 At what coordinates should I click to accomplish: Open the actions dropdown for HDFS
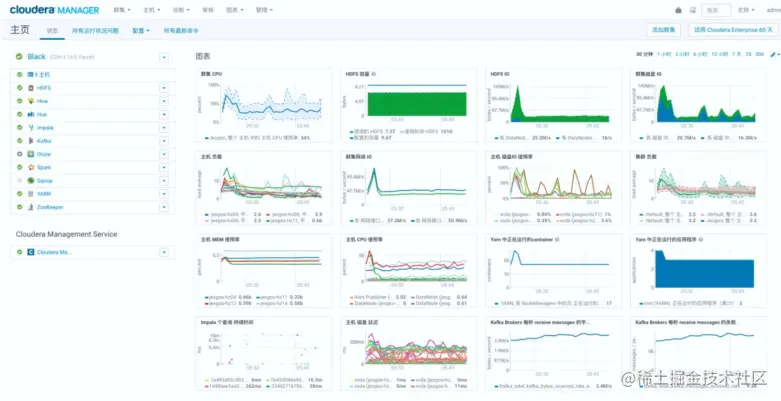[x=164, y=88]
